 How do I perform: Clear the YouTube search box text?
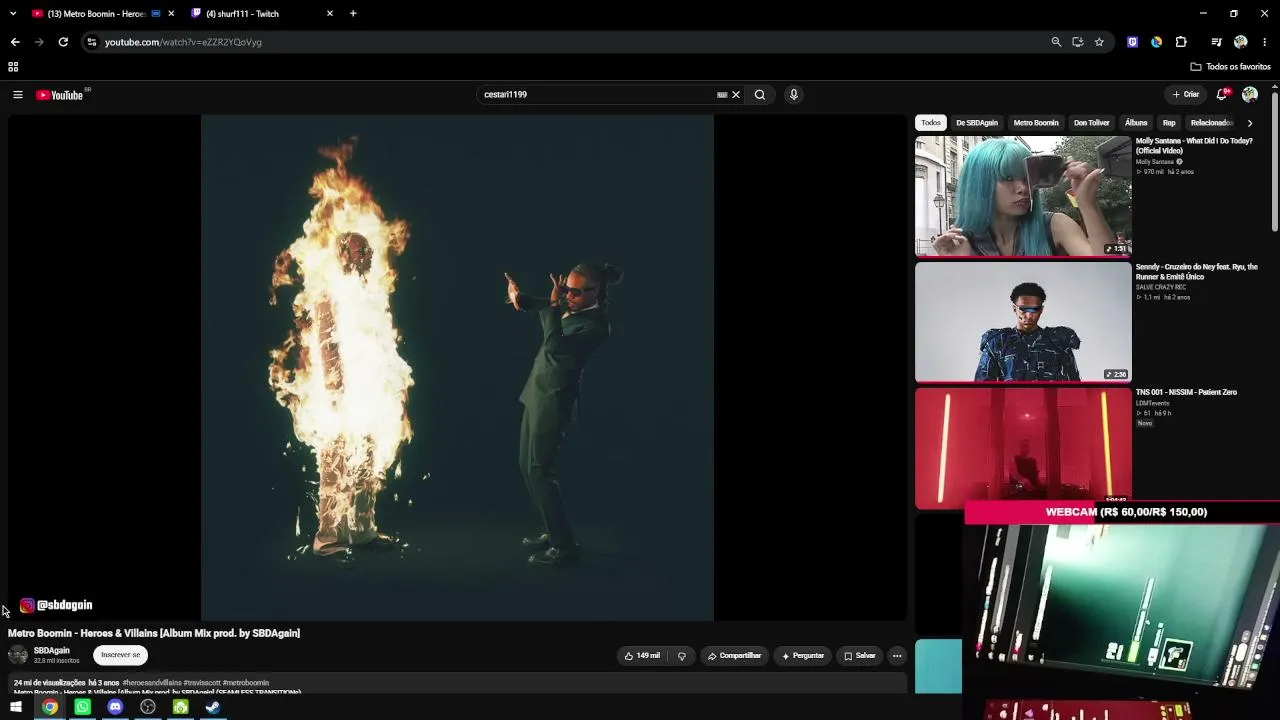tap(736, 95)
